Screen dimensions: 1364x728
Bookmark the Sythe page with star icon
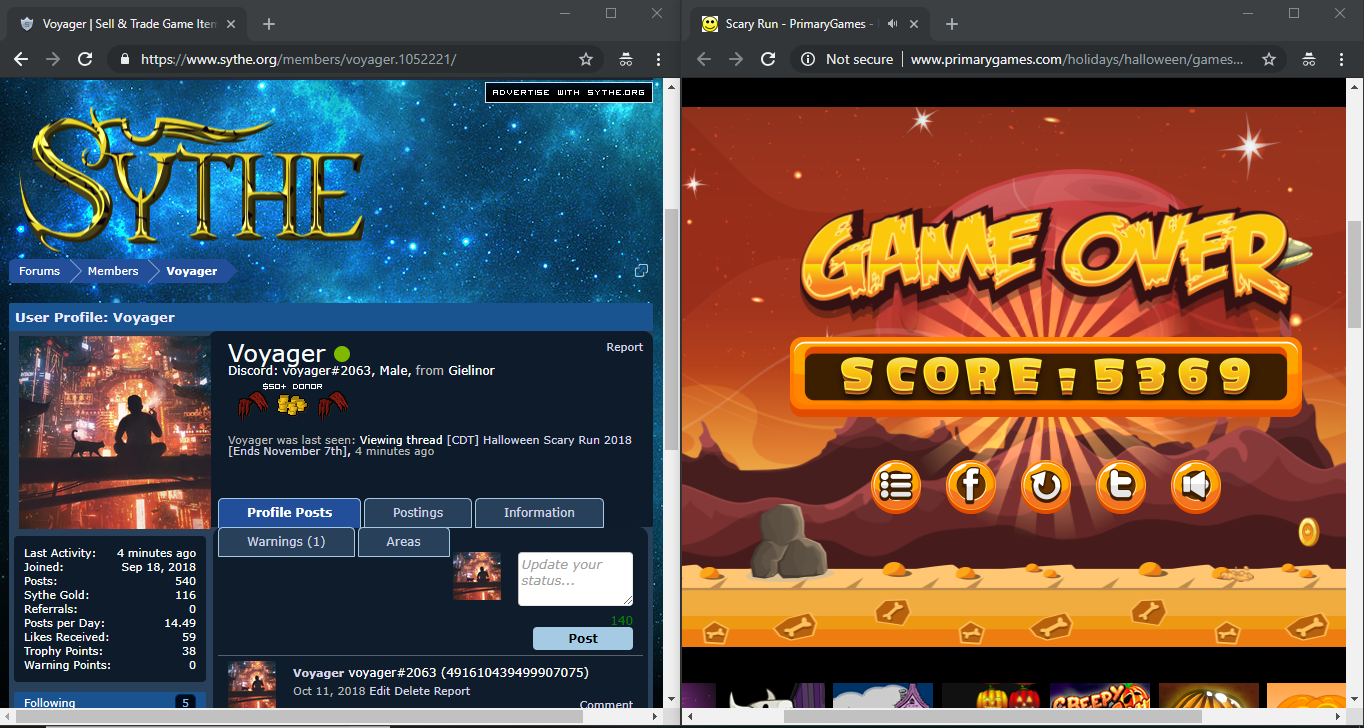[586, 59]
